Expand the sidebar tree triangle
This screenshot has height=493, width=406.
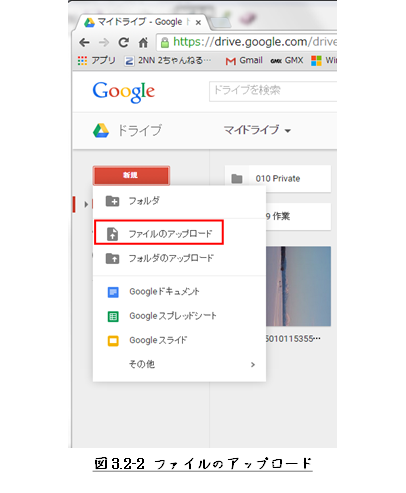coord(86,204)
